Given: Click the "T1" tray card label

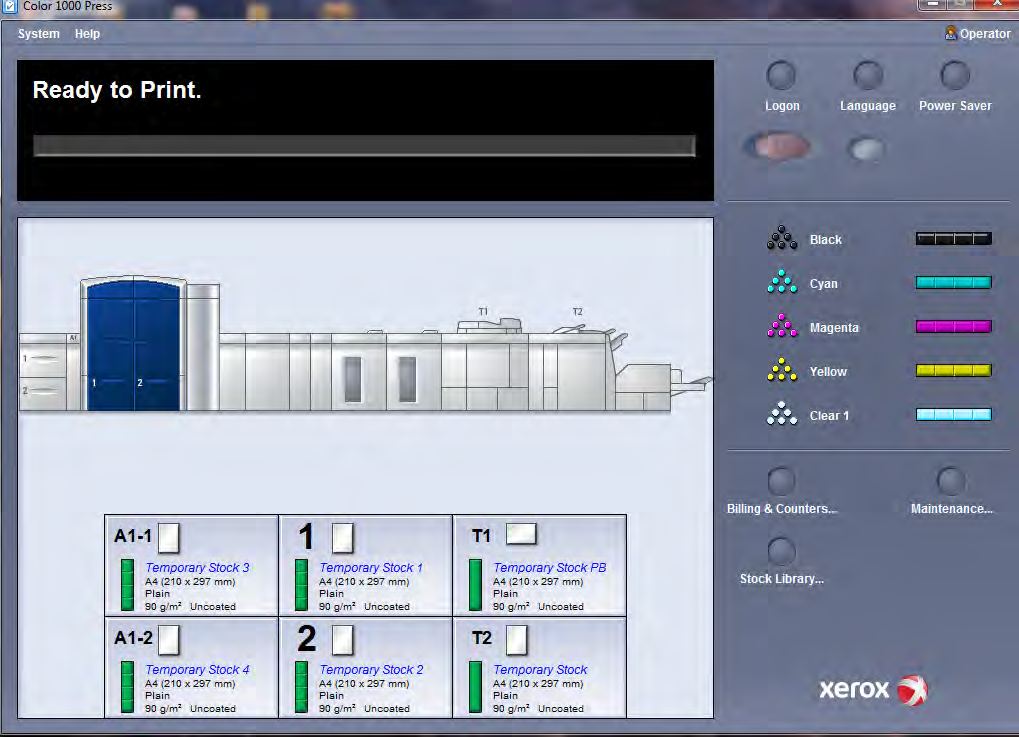Looking at the screenshot, I should 481,536.
